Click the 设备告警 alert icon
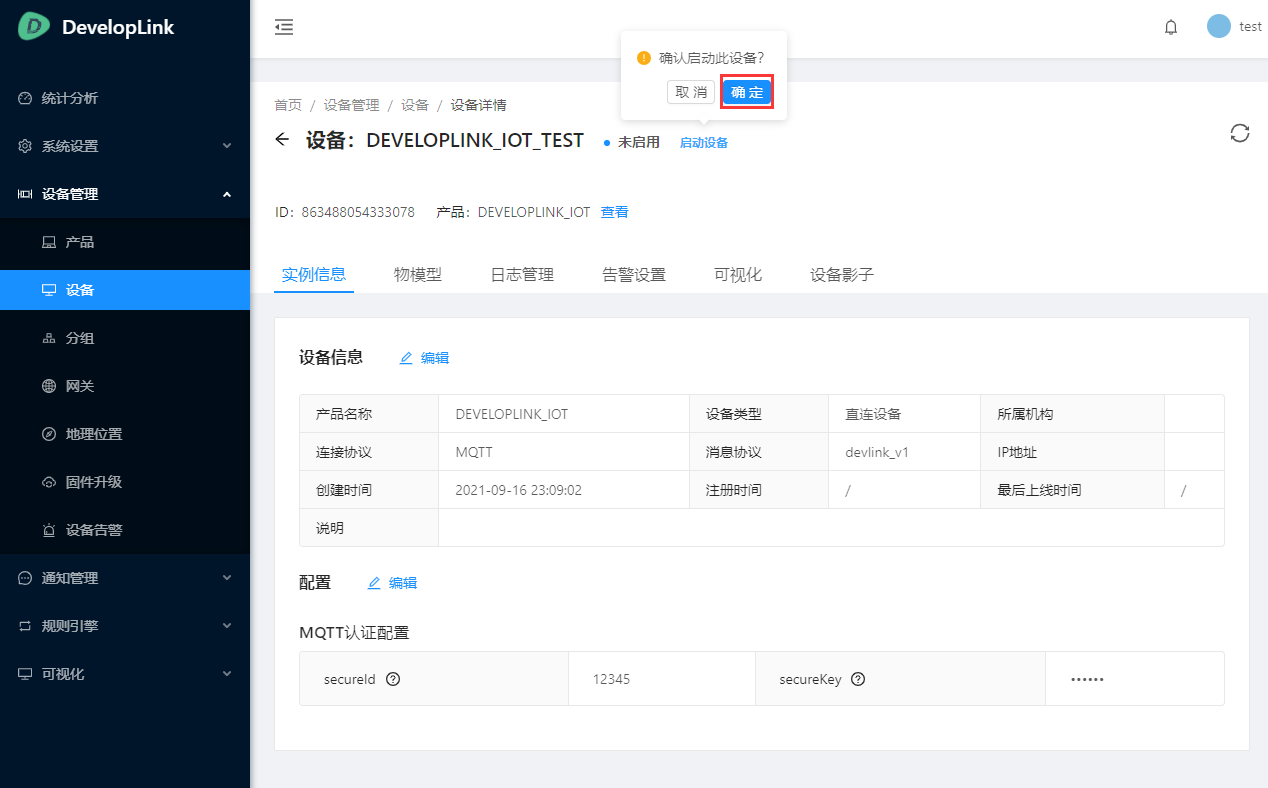The image size is (1268, 788). [49, 530]
